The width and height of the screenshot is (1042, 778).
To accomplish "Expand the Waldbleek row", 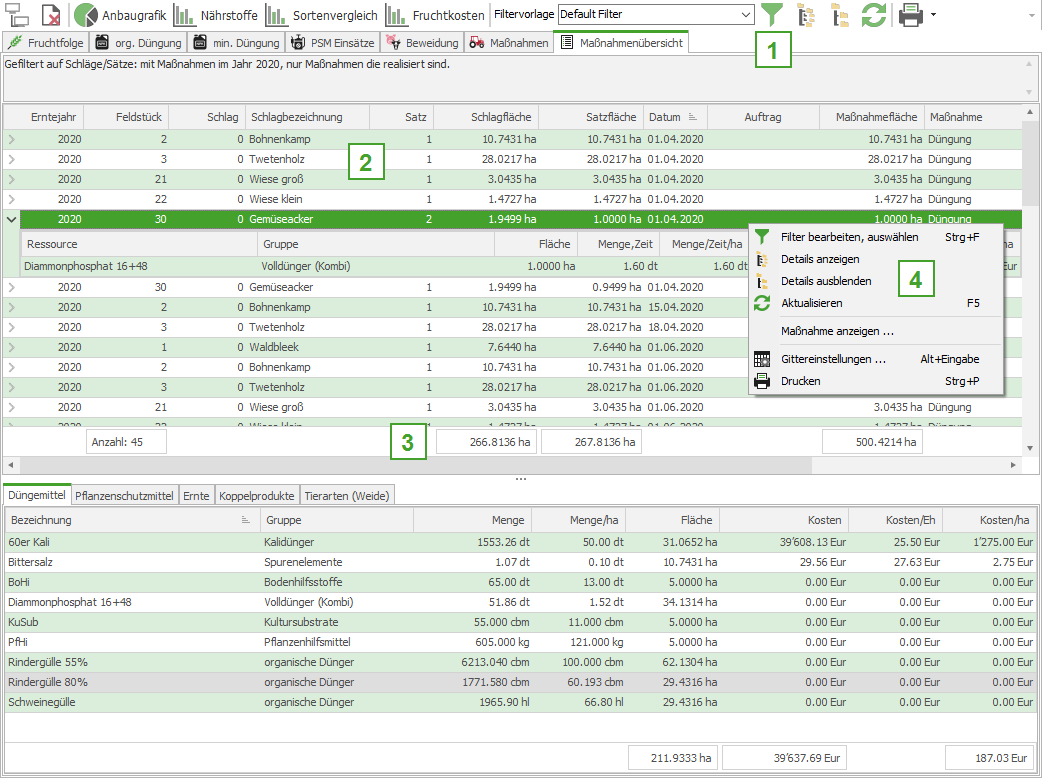I will click(x=12, y=347).
